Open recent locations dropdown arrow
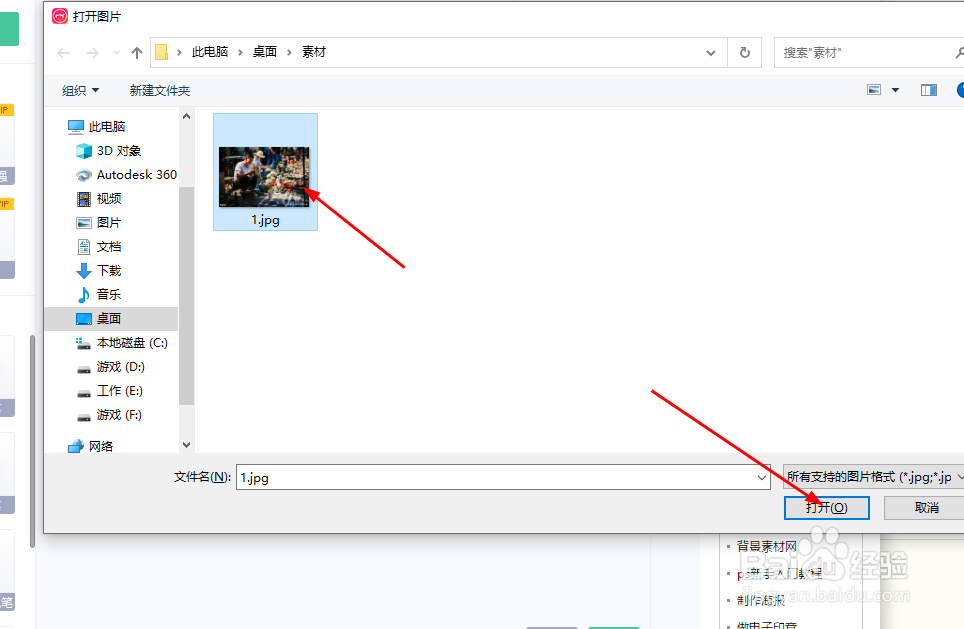Image resolution: width=964 pixels, height=629 pixels. point(116,53)
